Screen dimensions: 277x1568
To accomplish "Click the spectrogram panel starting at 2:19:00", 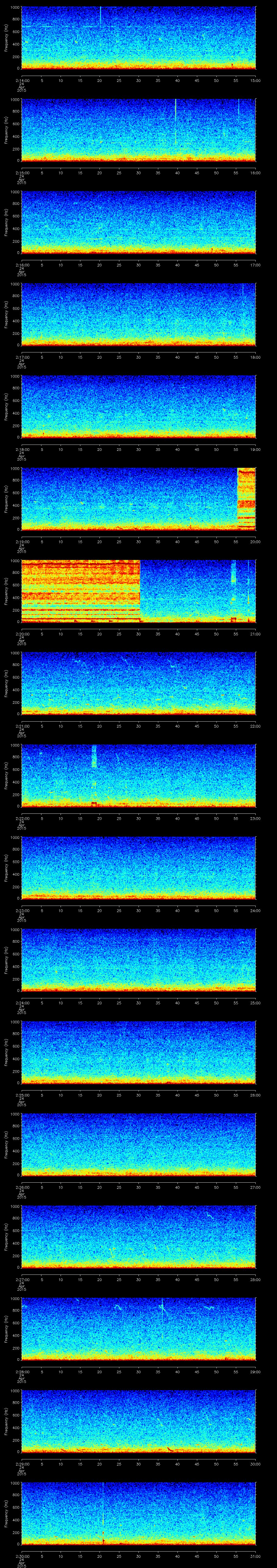I will [x=138, y=499].
